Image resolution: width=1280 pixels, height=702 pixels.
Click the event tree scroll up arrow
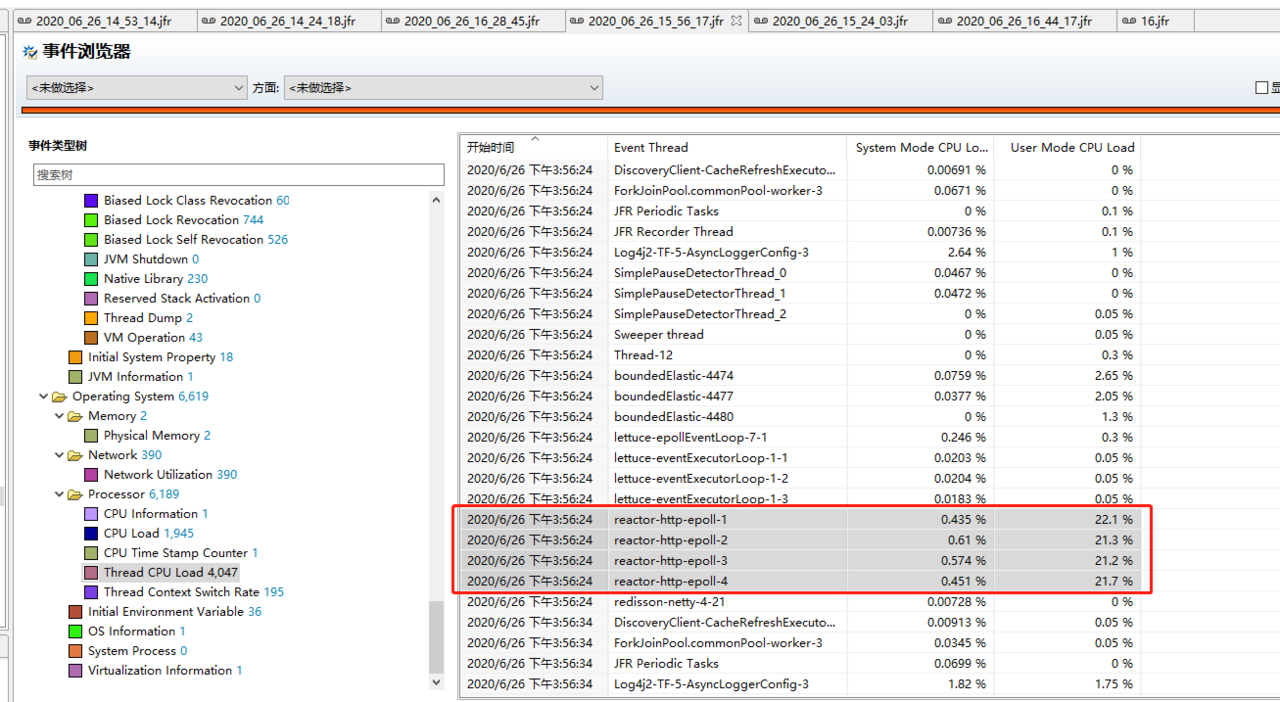(x=436, y=201)
